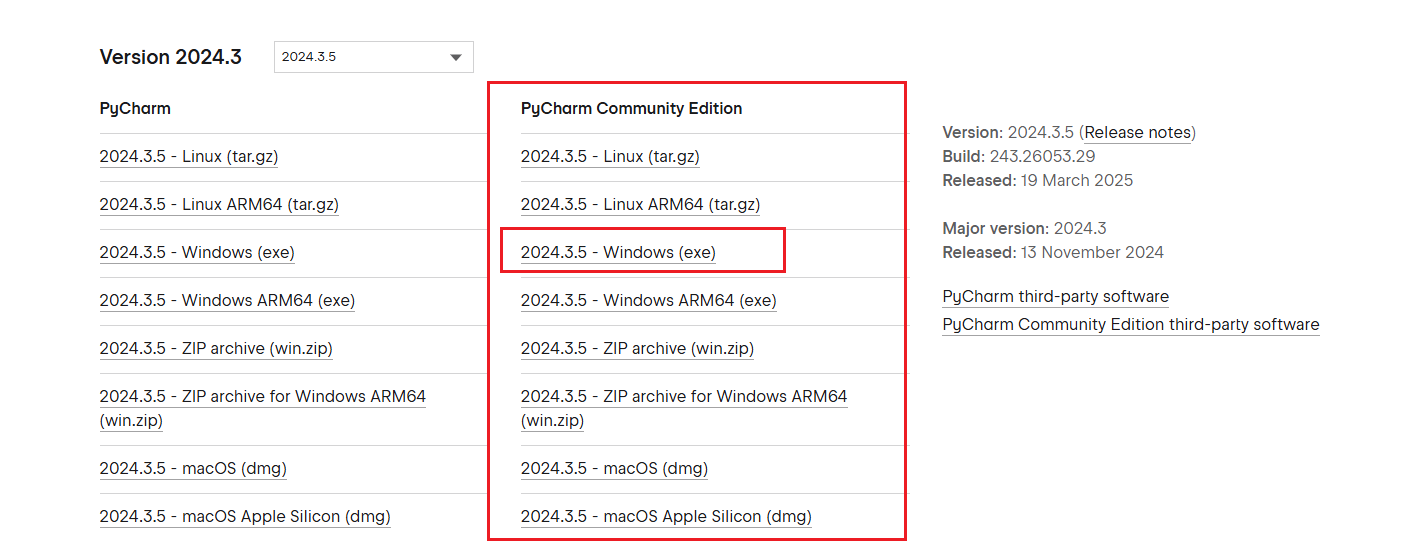Download PyCharm 2024.3.5 Windows ARM64 (exe)
The width and height of the screenshot is (1403, 560).
[x=227, y=301]
